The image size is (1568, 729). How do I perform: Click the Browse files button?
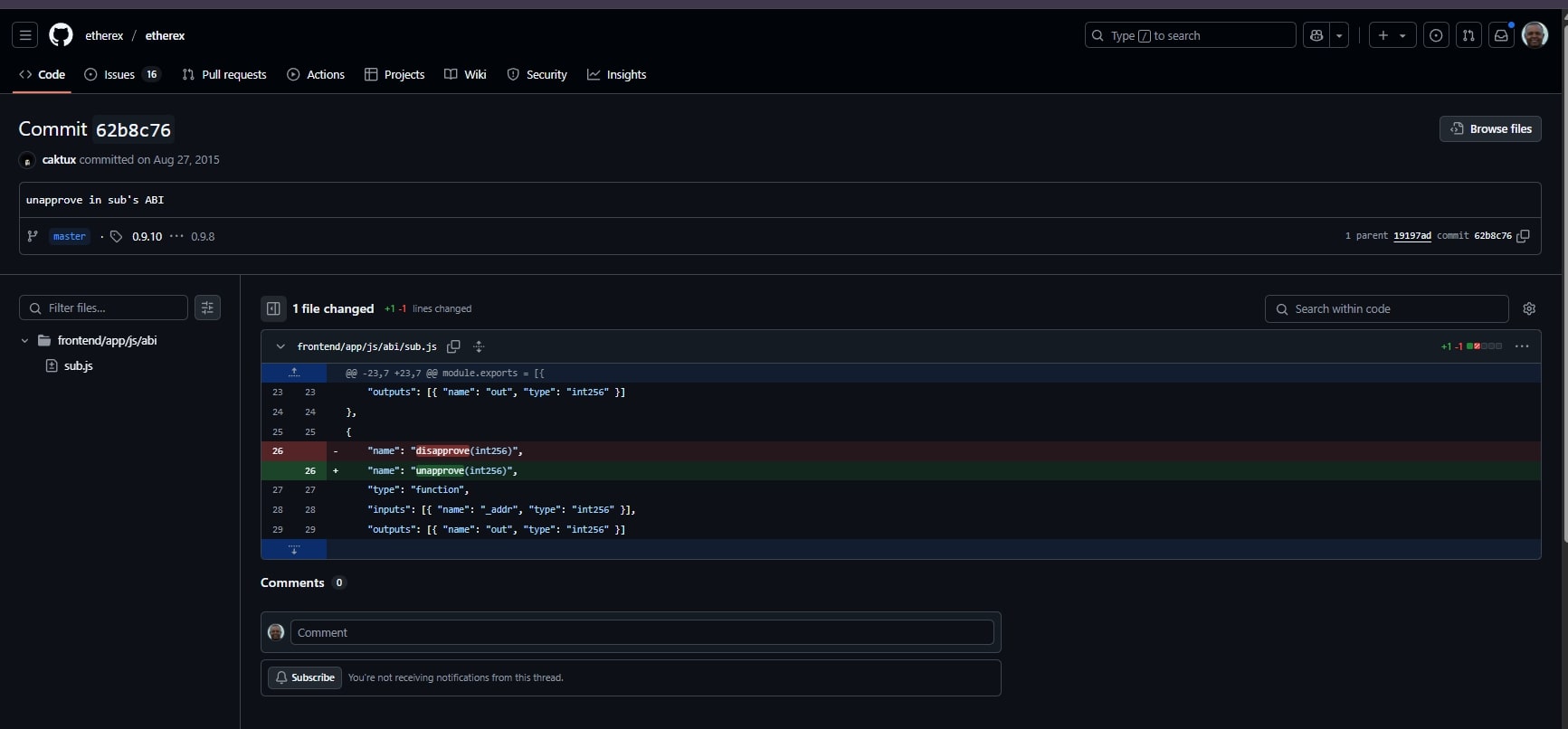tap(1490, 128)
